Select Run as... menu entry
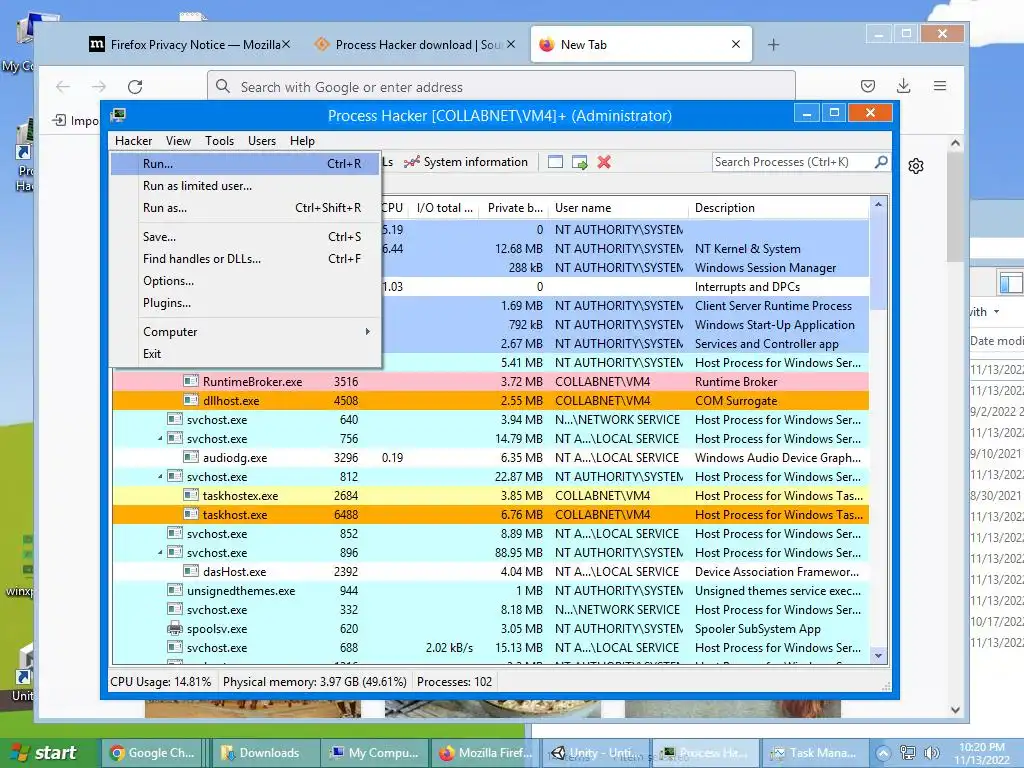 point(245,208)
